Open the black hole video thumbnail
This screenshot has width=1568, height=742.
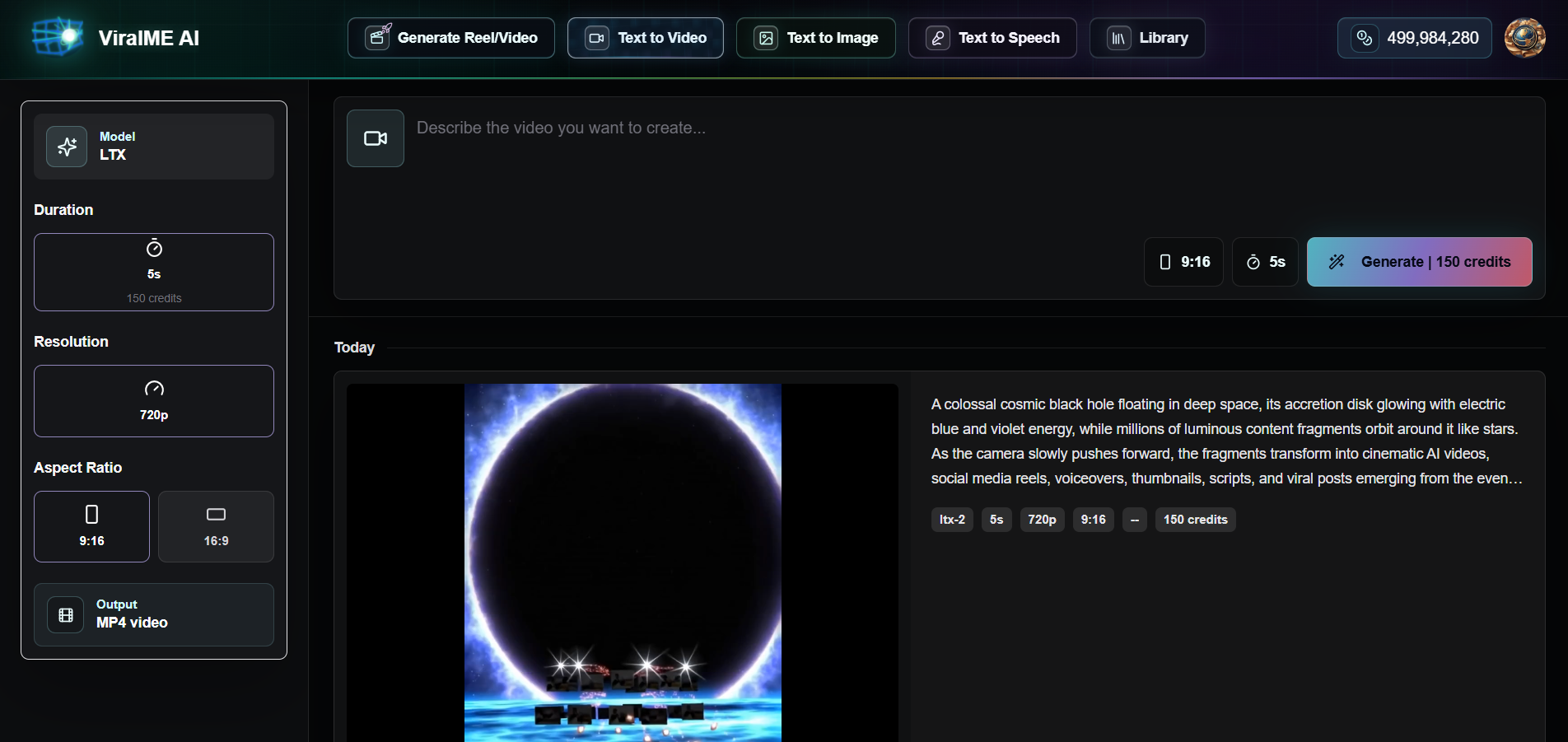pyautogui.click(x=623, y=562)
